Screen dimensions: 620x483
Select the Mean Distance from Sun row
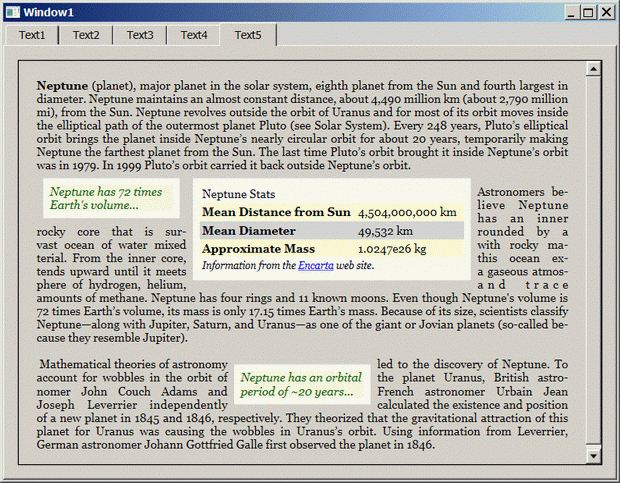point(330,212)
